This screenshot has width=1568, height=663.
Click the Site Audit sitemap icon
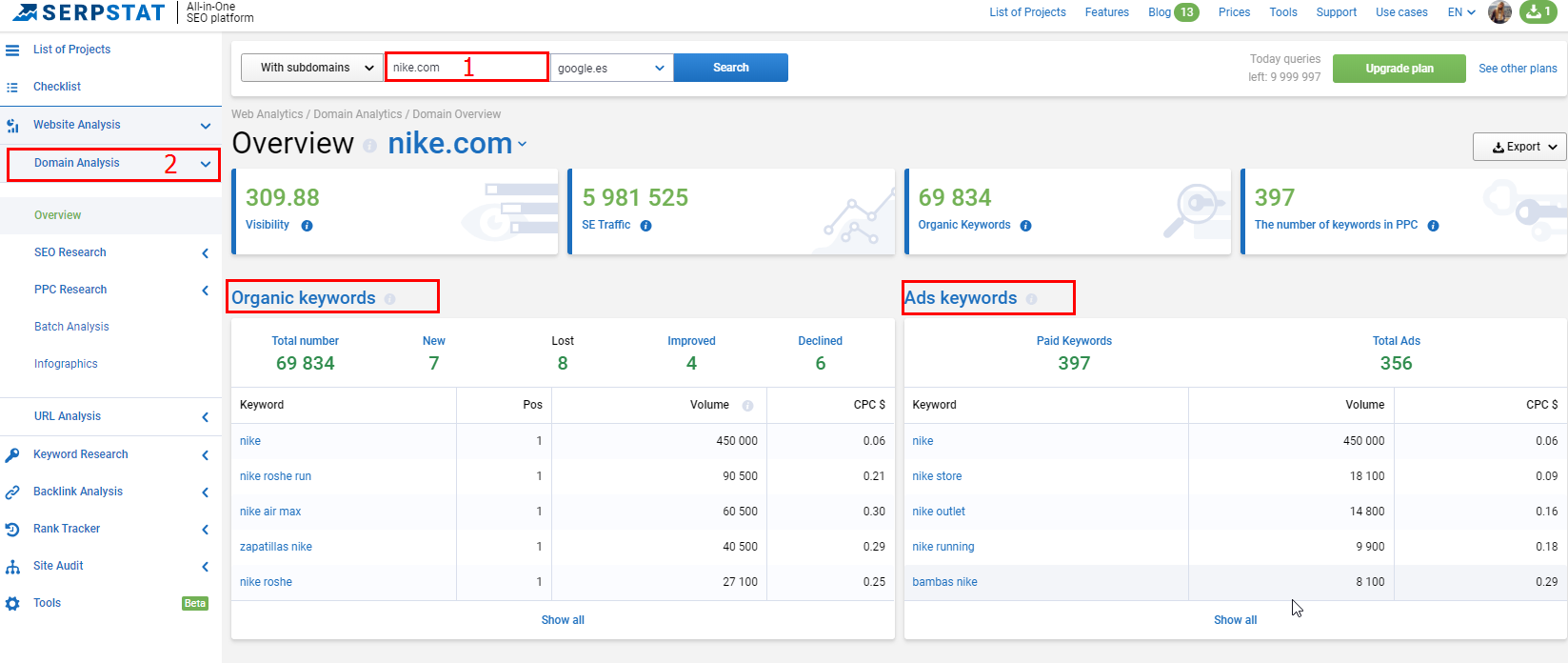click(x=12, y=566)
